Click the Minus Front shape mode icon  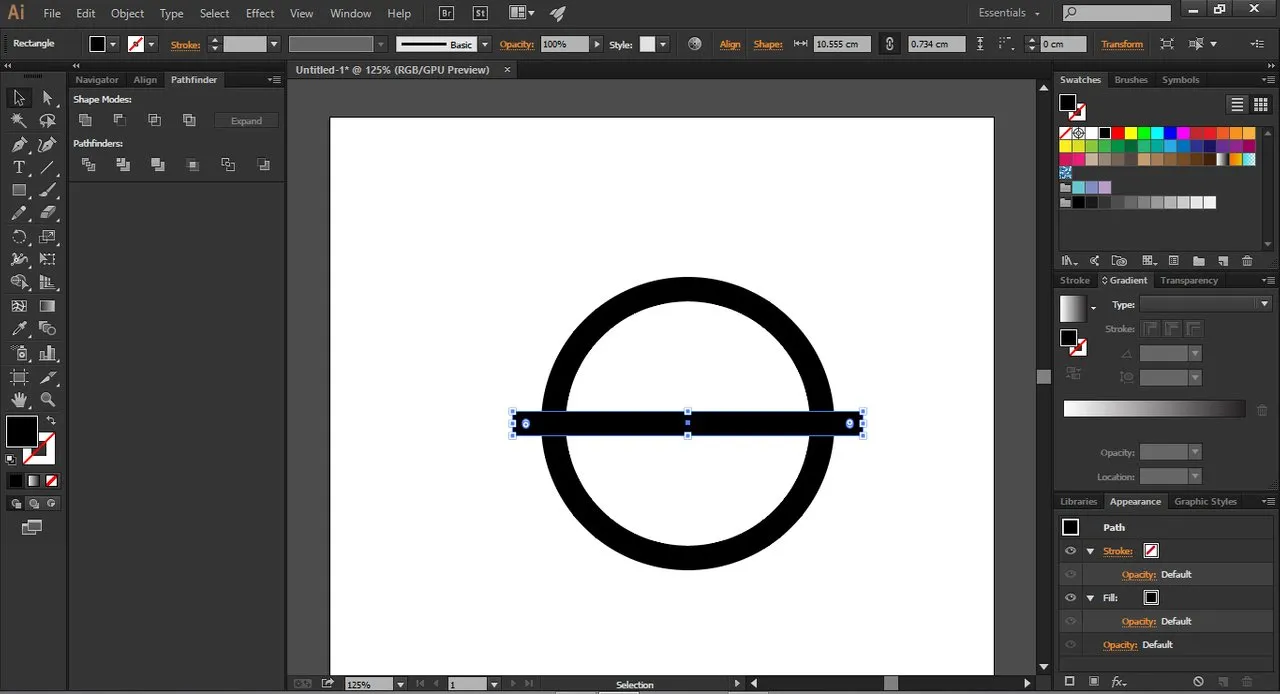[x=120, y=120]
